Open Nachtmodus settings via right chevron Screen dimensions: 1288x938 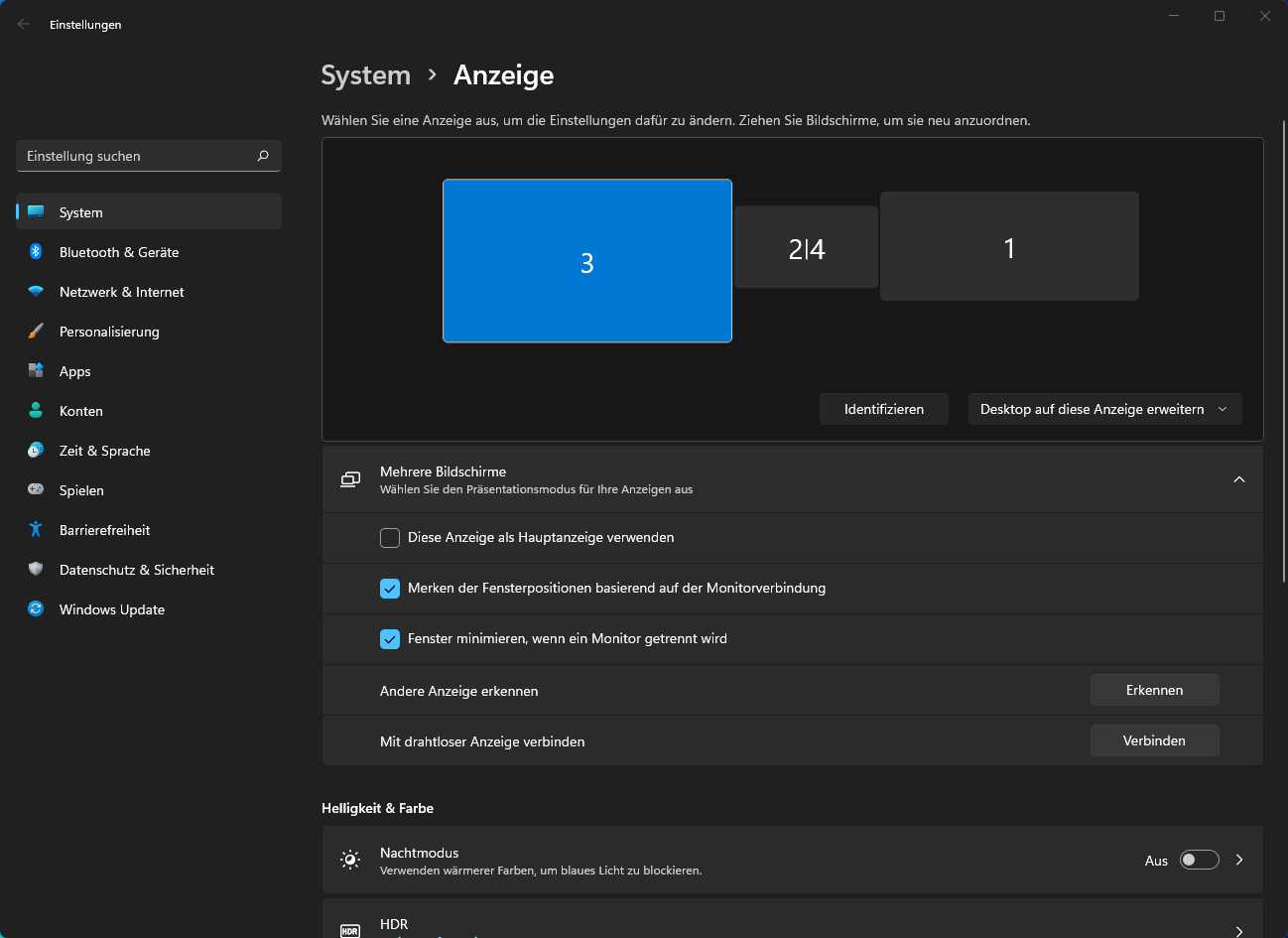[x=1239, y=860]
